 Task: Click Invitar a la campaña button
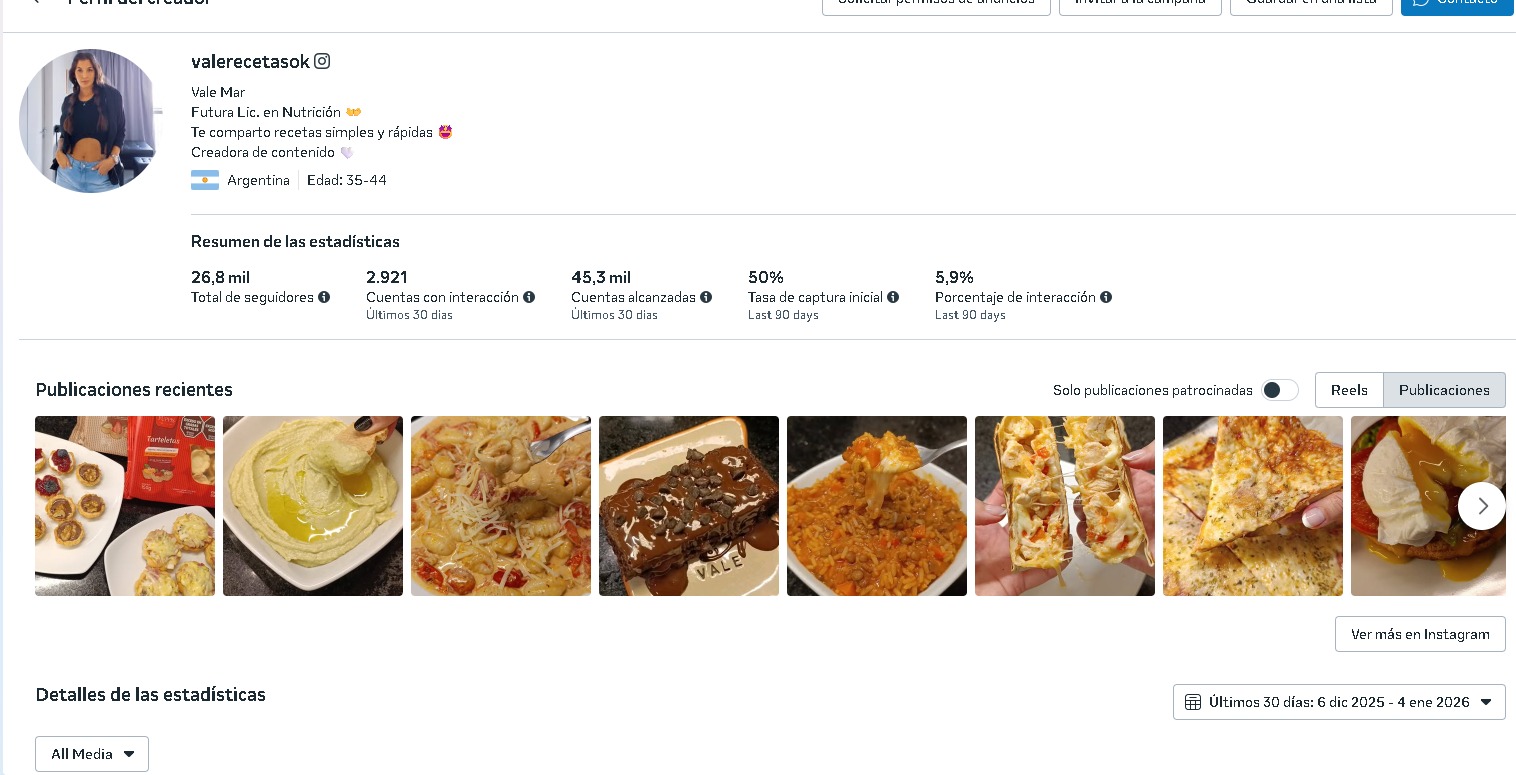click(1140, 4)
